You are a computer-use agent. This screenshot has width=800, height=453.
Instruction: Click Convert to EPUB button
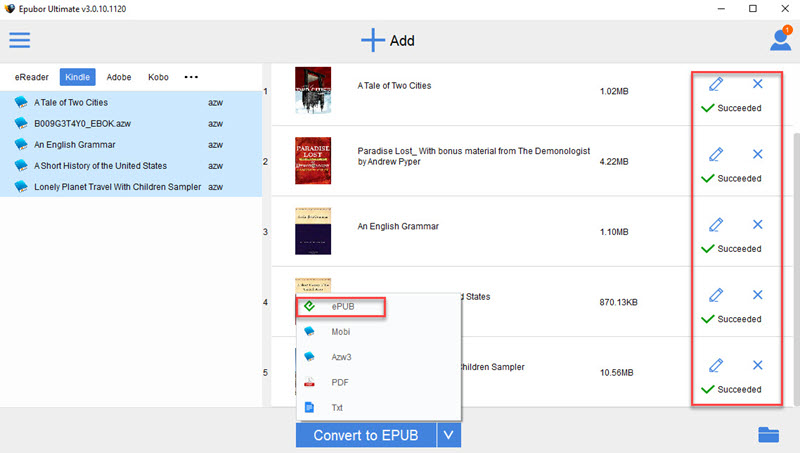click(366, 435)
